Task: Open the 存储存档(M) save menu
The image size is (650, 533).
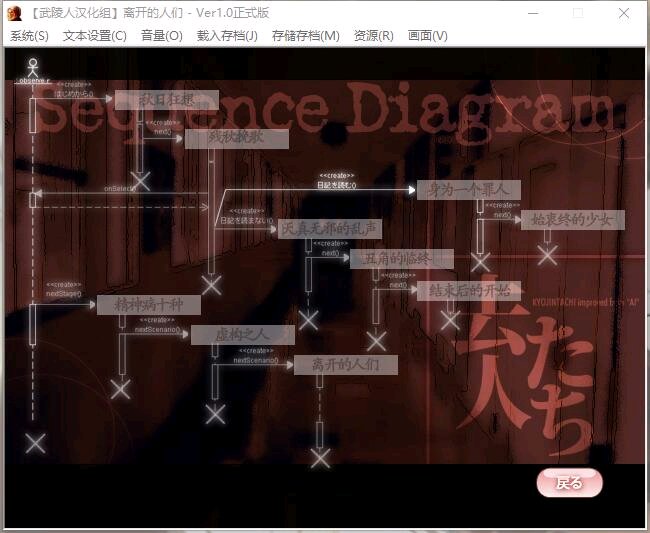Action: [x=306, y=36]
